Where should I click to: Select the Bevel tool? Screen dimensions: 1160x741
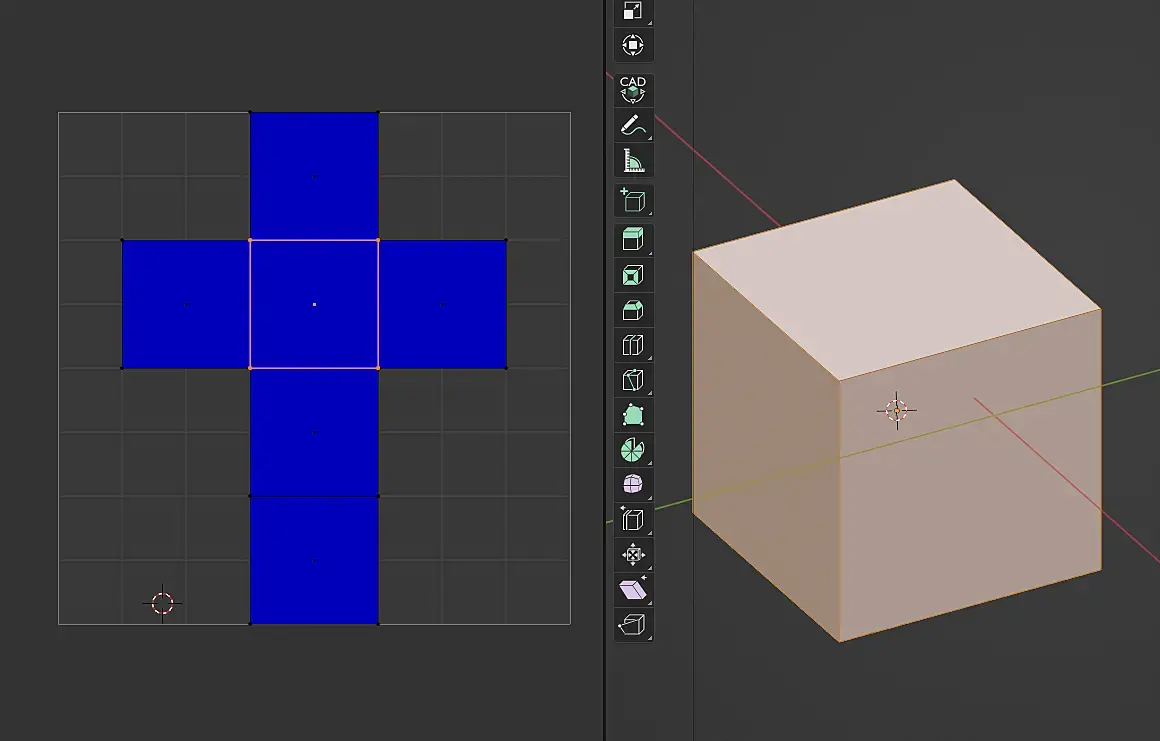coord(633,310)
